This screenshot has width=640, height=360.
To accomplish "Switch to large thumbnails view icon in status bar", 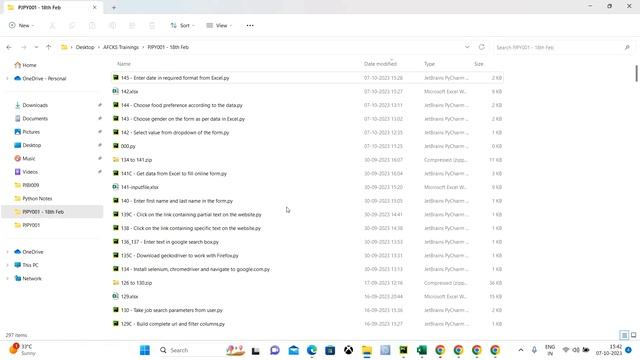I will click(x=633, y=335).
